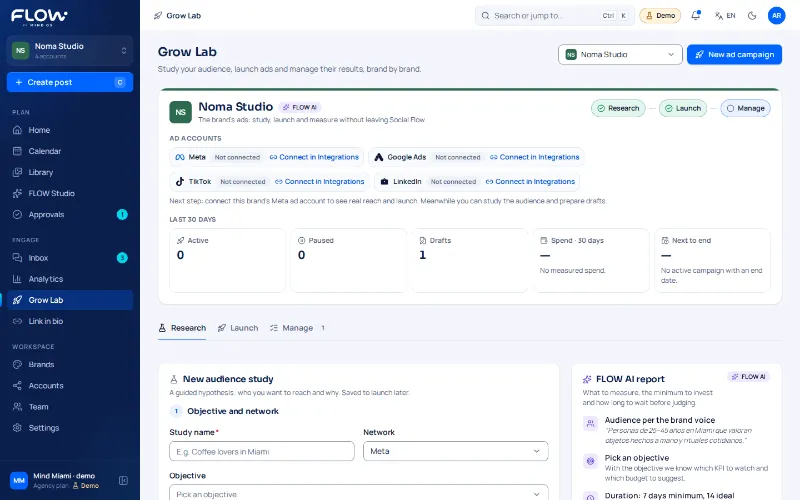The image size is (800, 500).
Task: Click the Link in bio icon
Action: (x=17, y=321)
